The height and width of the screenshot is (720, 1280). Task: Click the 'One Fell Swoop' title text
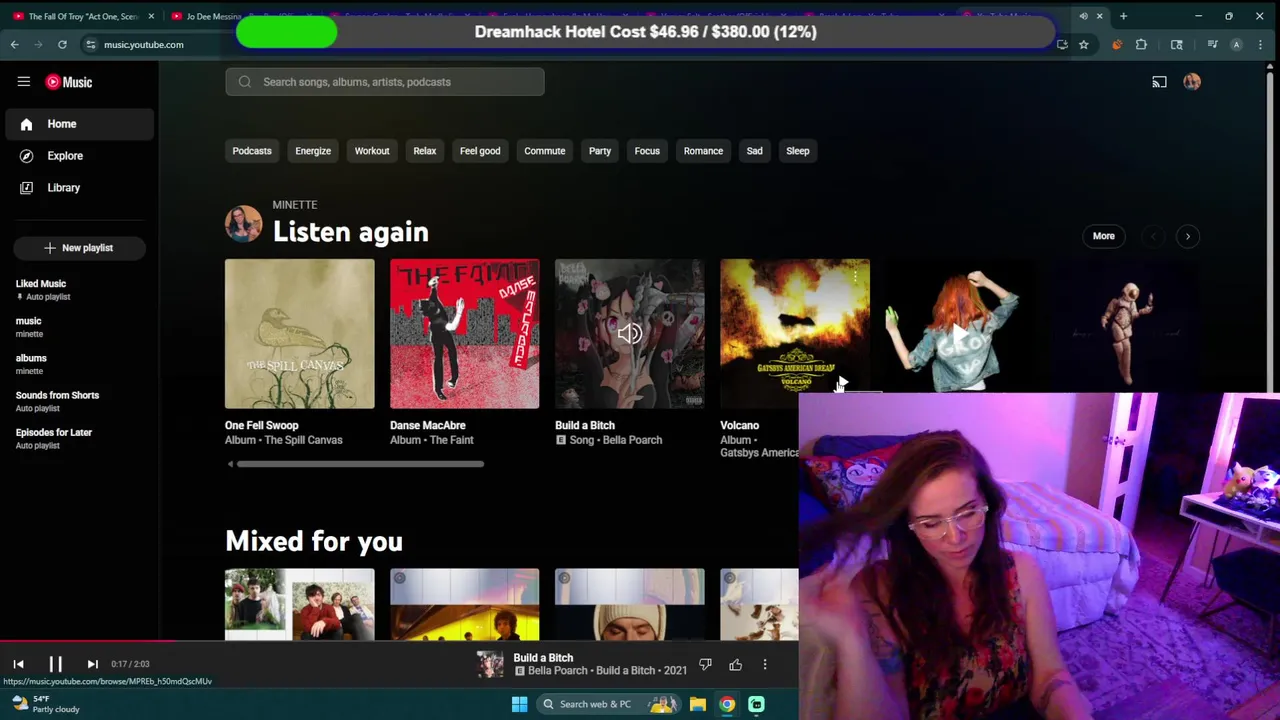tap(261, 425)
